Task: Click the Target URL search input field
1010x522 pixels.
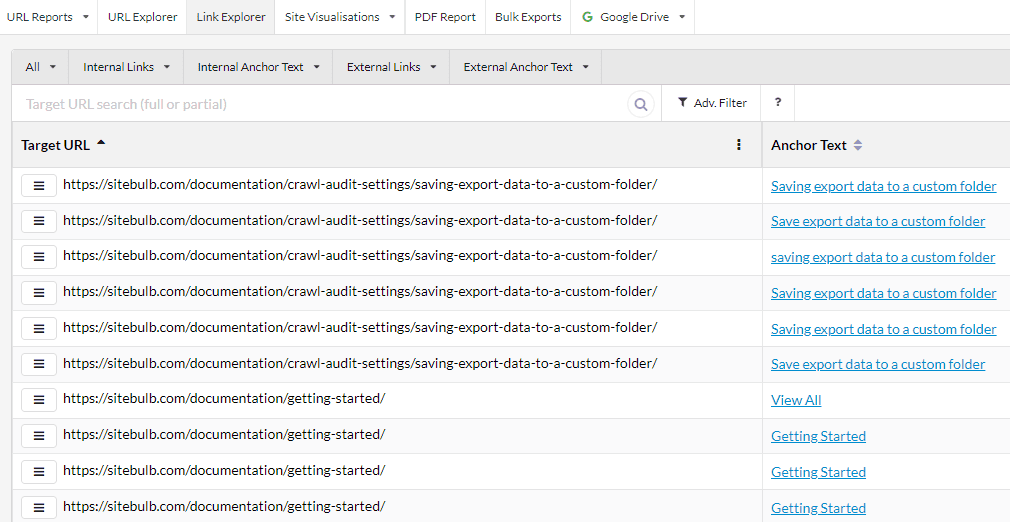Action: [x=322, y=104]
